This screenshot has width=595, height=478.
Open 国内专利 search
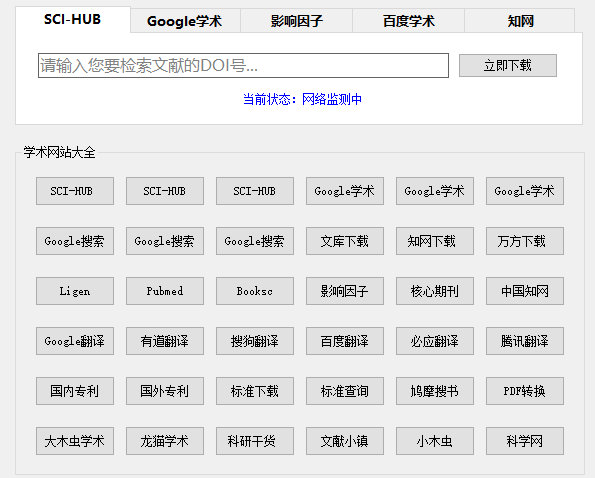pos(75,392)
